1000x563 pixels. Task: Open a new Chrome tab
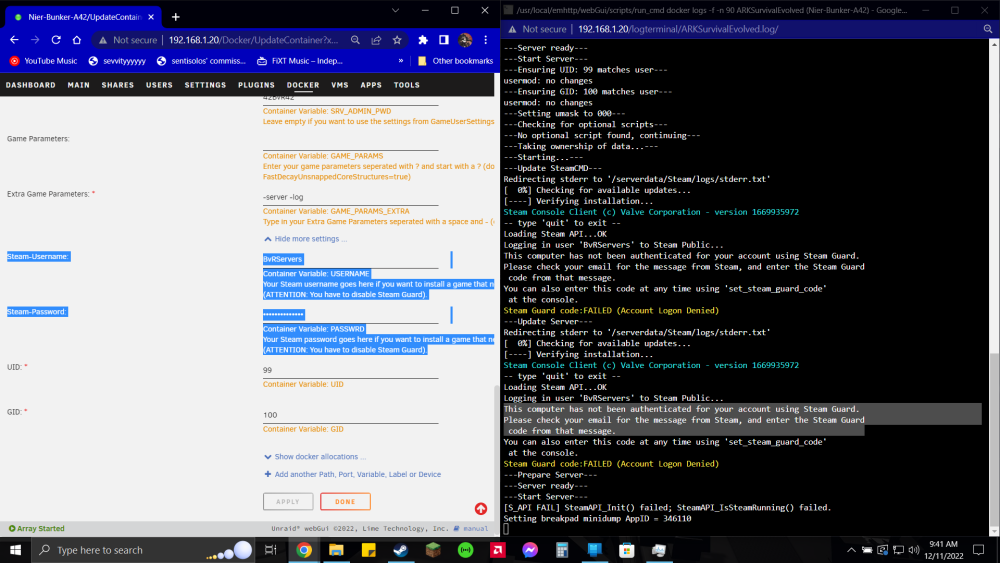(175, 17)
